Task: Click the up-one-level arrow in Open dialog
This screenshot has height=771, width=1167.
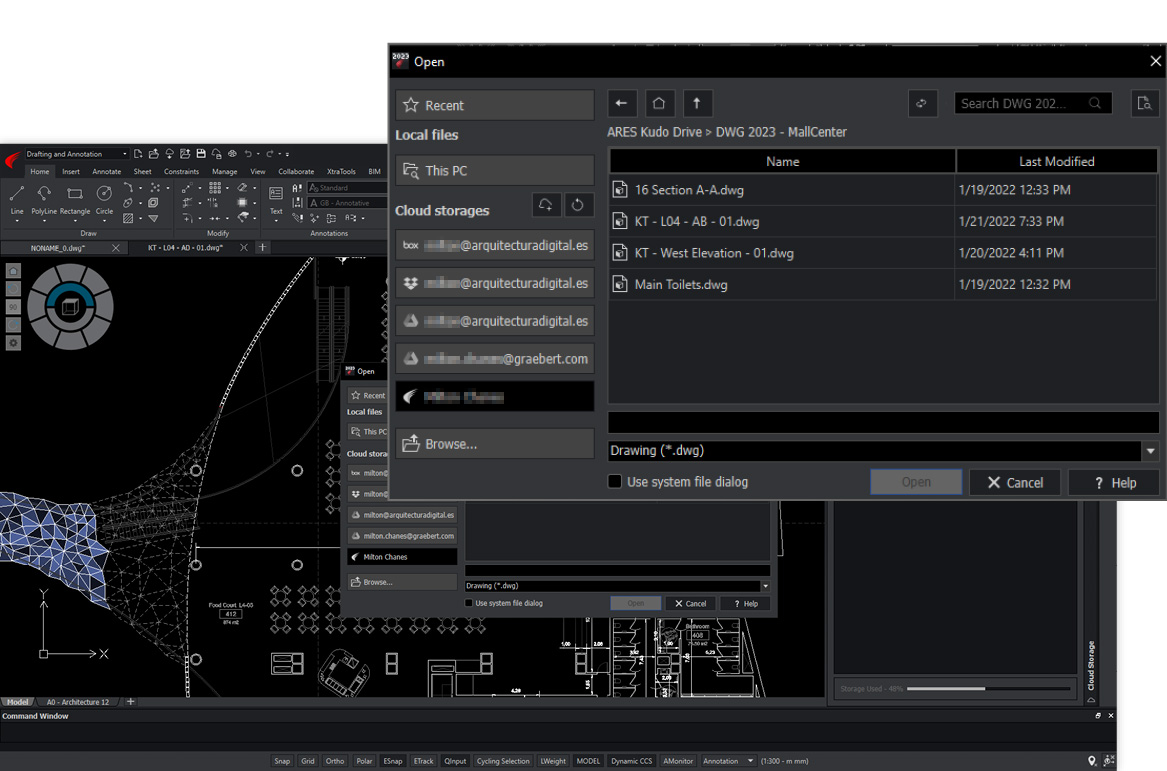Action: tap(697, 103)
